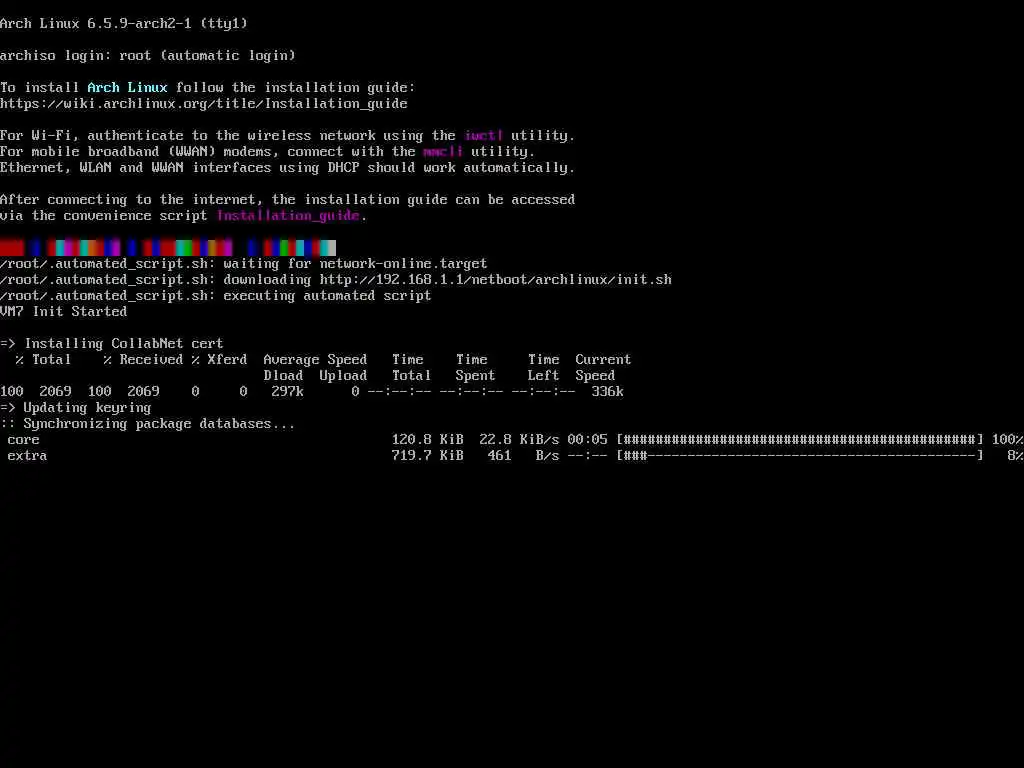Click the 'Average Speed' column header

pyautogui.click(x=315, y=360)
